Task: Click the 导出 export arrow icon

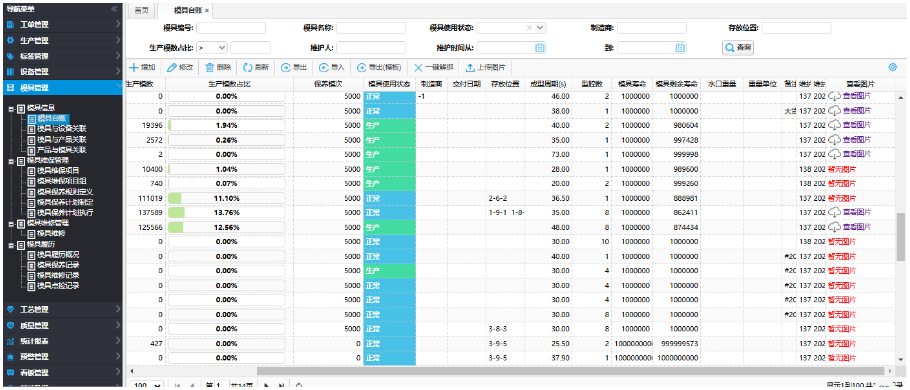Action: coord(286,67)
